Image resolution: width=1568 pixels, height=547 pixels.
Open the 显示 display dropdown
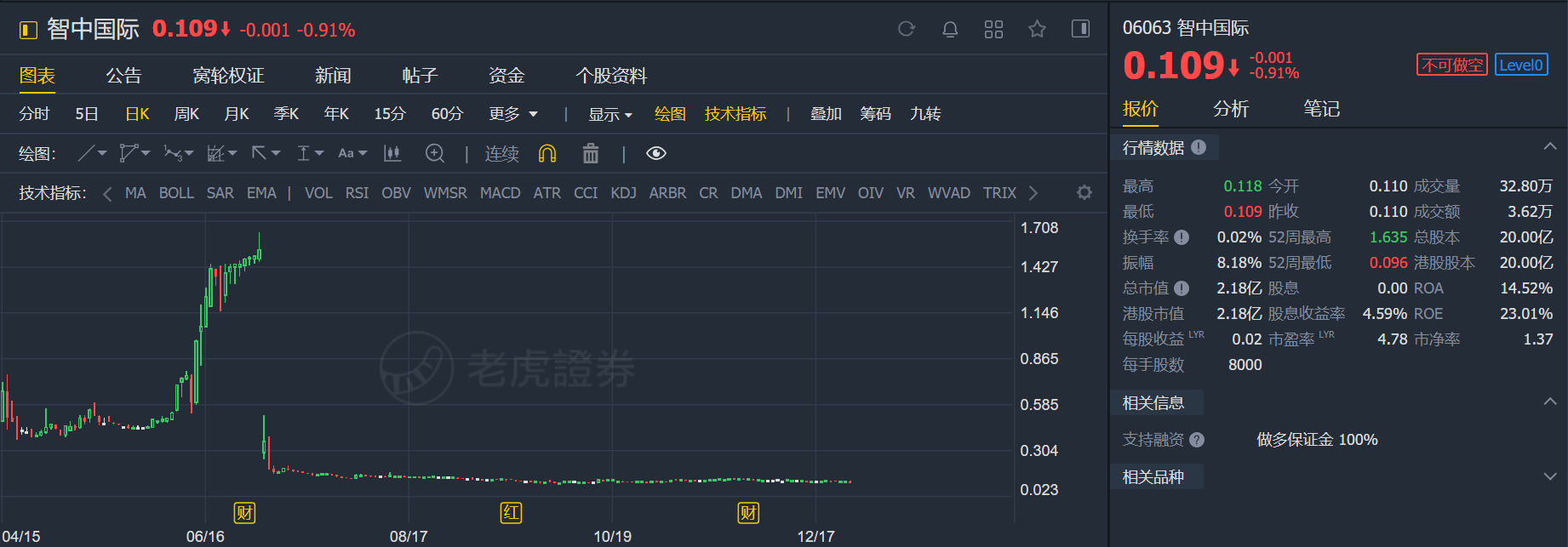[x=610, y=114]
